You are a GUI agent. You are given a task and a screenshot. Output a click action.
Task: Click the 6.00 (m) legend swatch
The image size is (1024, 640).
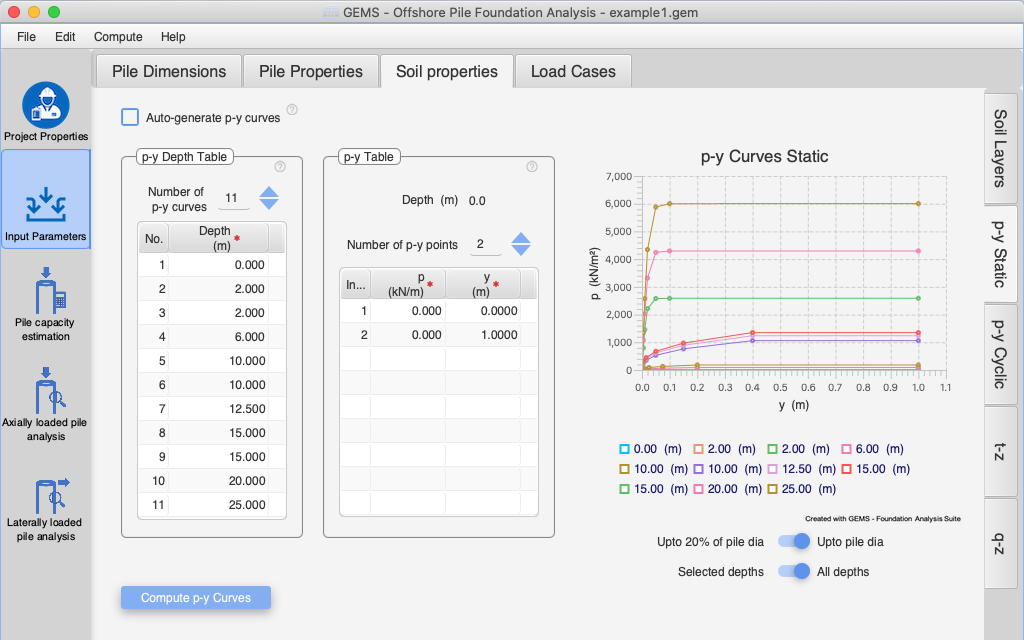pos(847,450)
